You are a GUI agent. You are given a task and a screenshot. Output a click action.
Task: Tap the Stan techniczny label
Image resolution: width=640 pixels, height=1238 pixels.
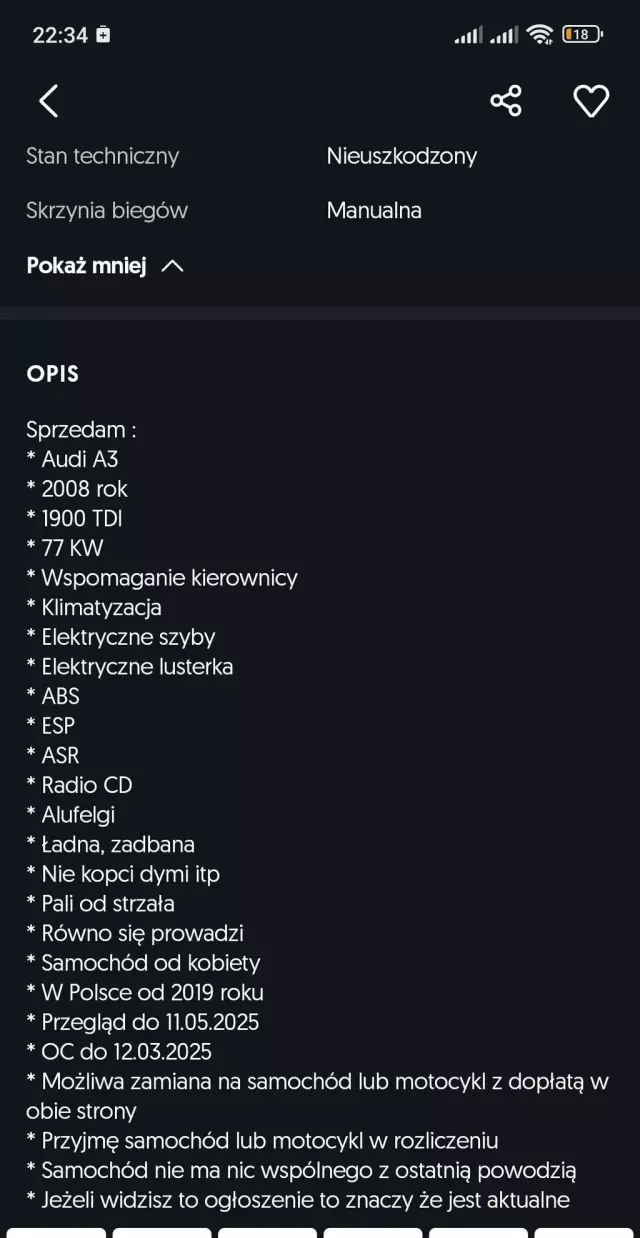(x=102, y=156)
